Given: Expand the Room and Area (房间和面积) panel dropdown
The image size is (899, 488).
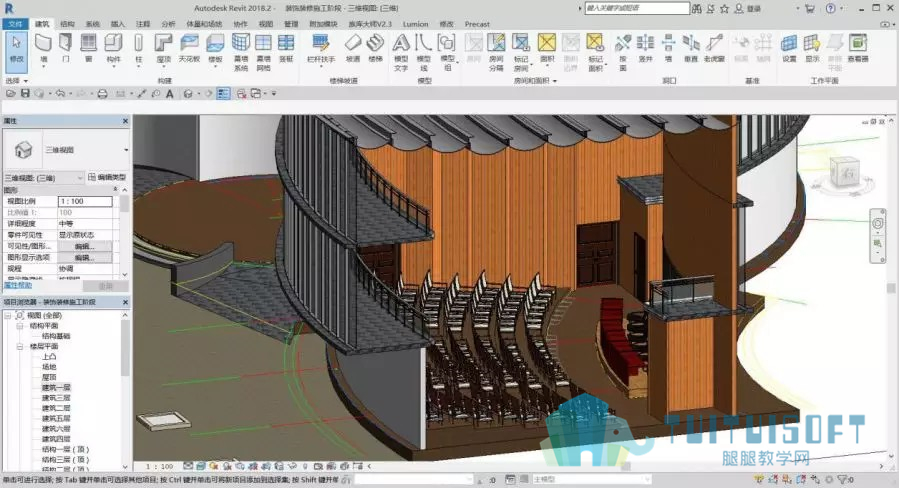Looking at the screenshot, I should [x=536, y=81].
